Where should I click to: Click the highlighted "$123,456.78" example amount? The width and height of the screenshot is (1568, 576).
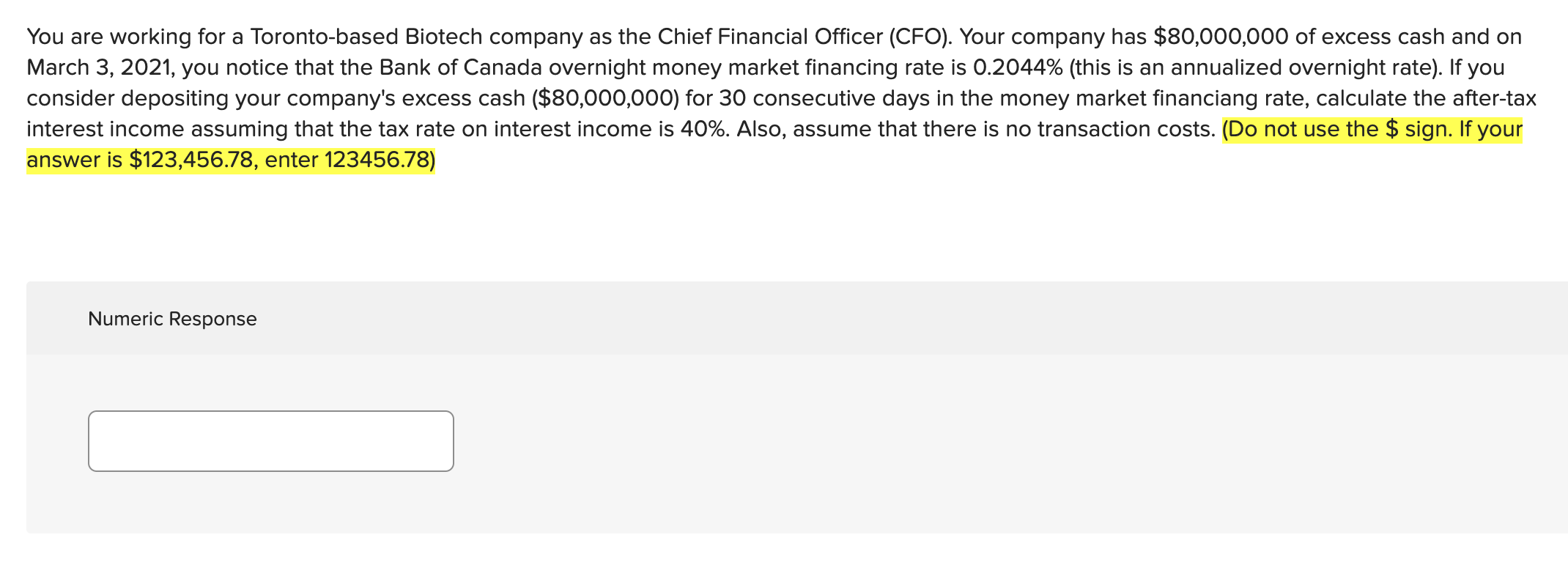(191, 160)
